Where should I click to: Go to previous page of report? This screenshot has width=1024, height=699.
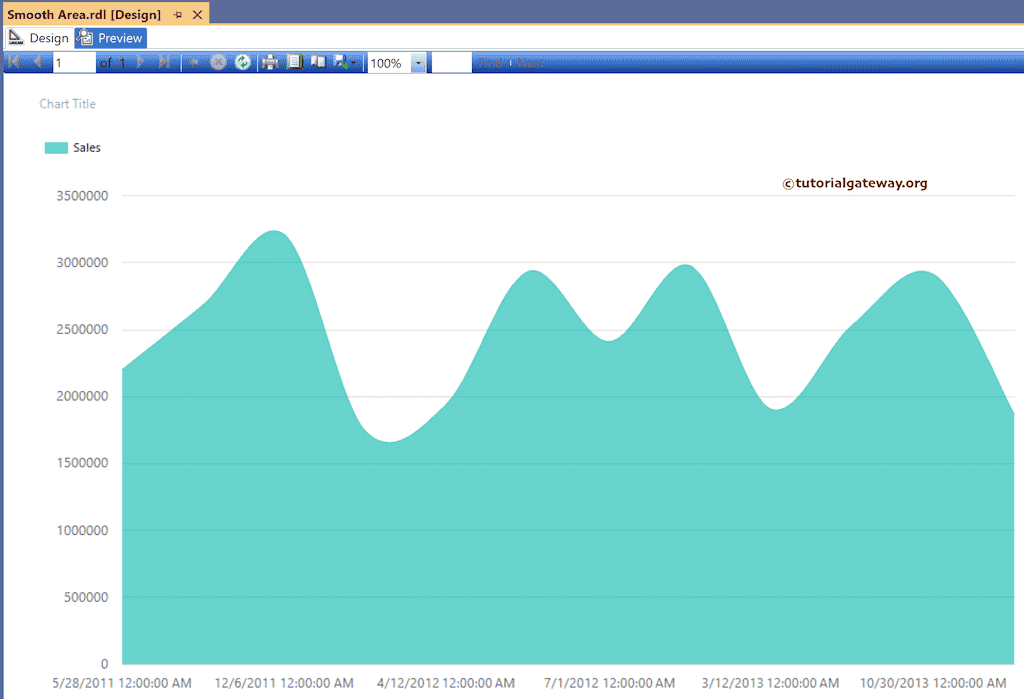(37, 62)
